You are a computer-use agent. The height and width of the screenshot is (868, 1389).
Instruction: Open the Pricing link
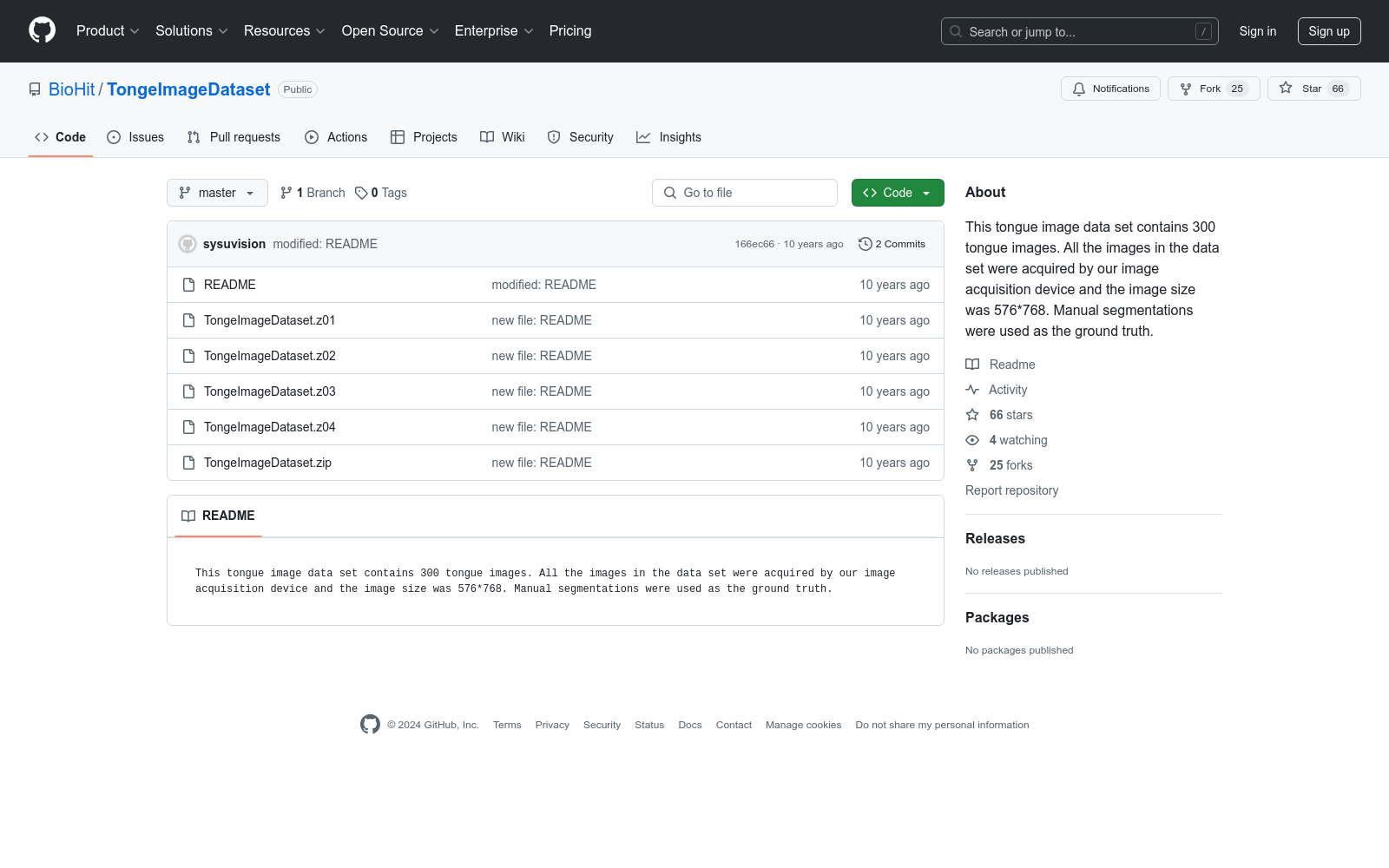[x=570, y=30]
